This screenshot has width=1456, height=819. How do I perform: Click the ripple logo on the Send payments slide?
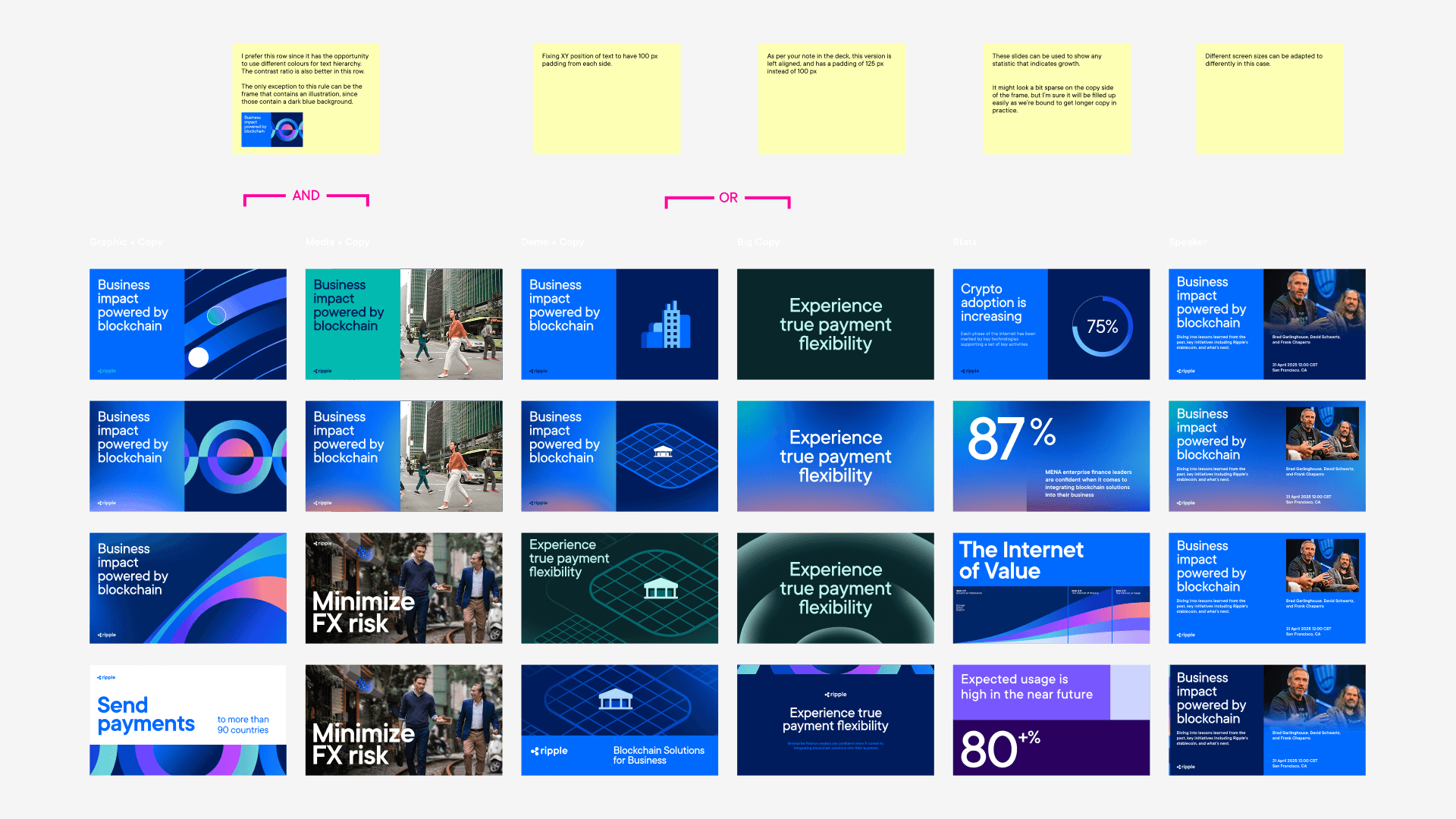tap(106, 676)
